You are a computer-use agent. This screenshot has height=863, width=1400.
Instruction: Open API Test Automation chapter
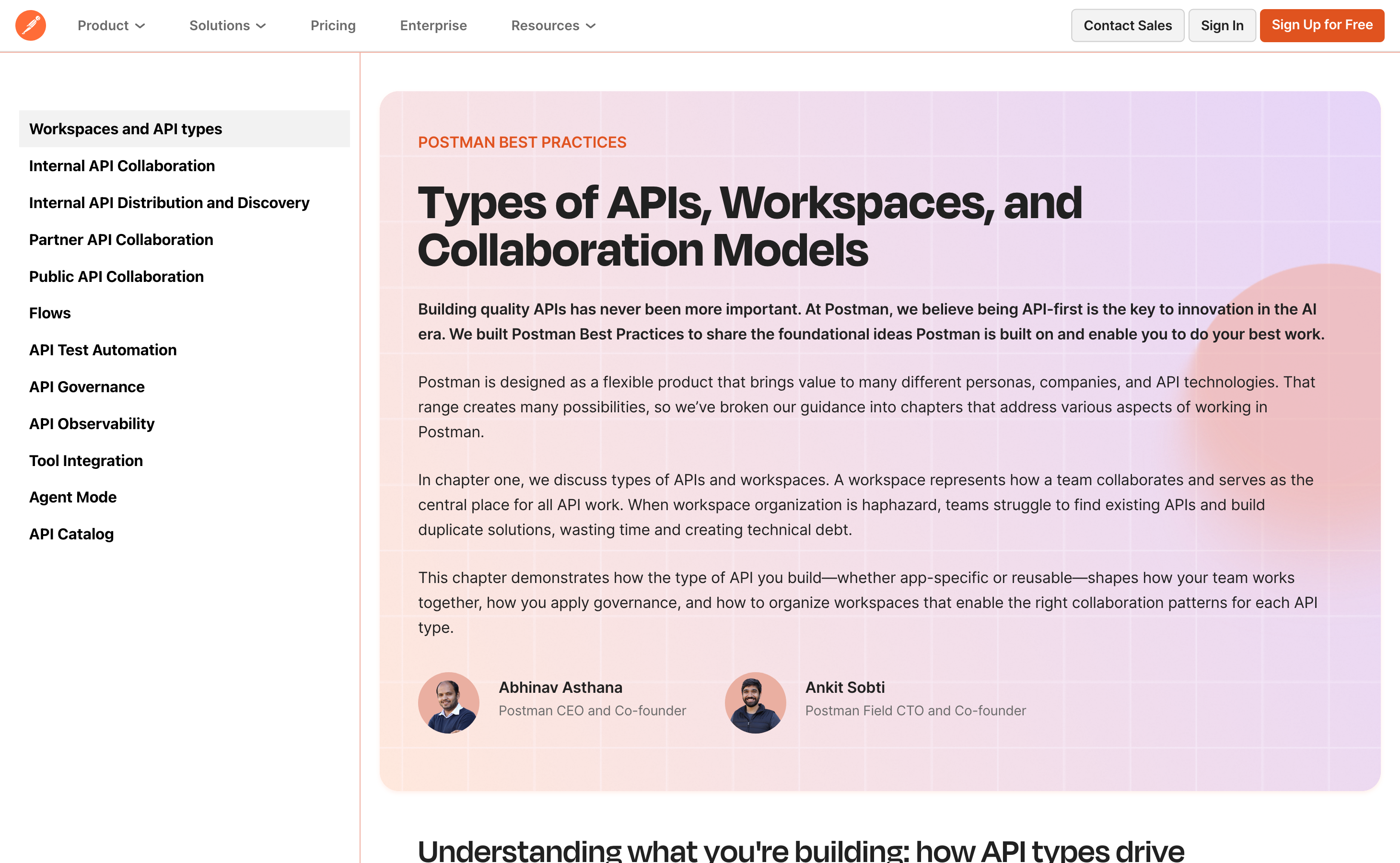click(103, 350)
